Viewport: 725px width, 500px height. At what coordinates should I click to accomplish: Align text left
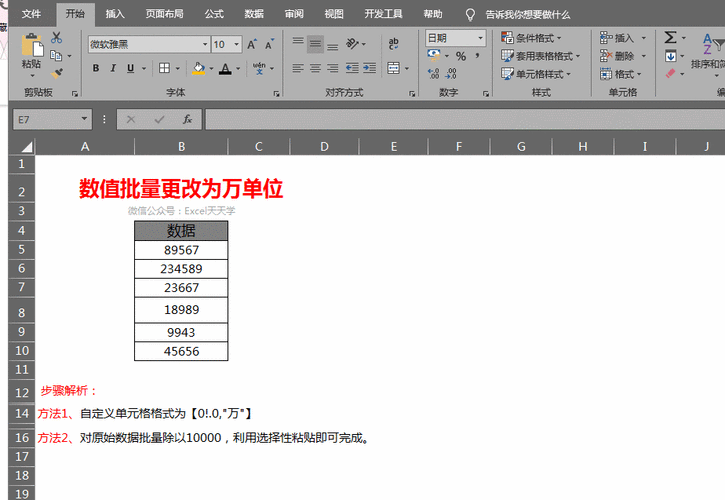298,68
